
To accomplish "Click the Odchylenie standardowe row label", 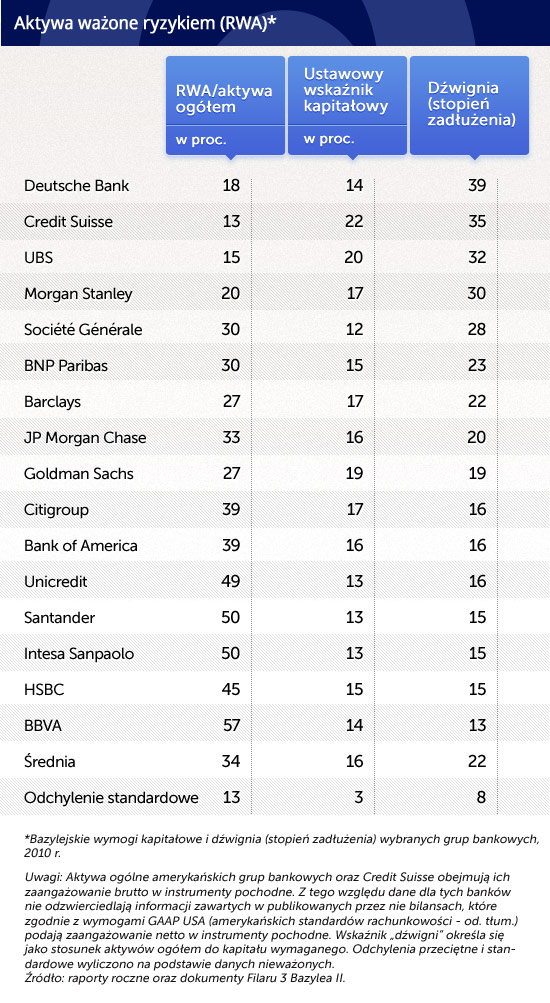I will click(x=111, y=798).
